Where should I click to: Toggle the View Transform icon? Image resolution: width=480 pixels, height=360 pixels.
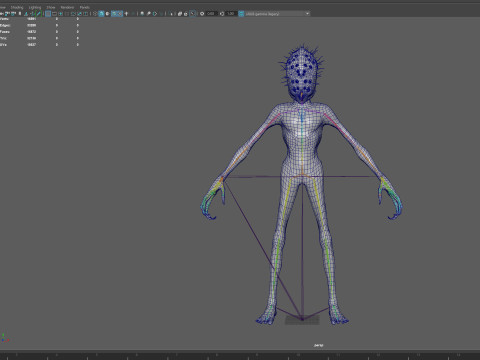(241, 14)
